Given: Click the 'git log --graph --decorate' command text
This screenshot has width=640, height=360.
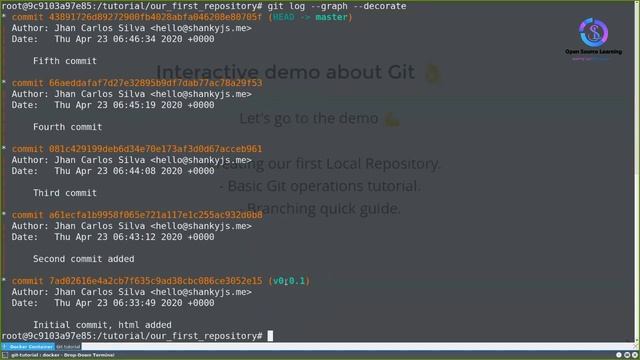Looking at the screenshot, I should 337,6.
